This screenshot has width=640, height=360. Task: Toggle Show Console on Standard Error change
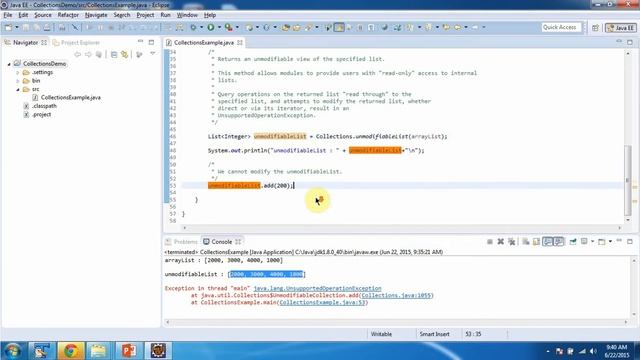point(558,242)
